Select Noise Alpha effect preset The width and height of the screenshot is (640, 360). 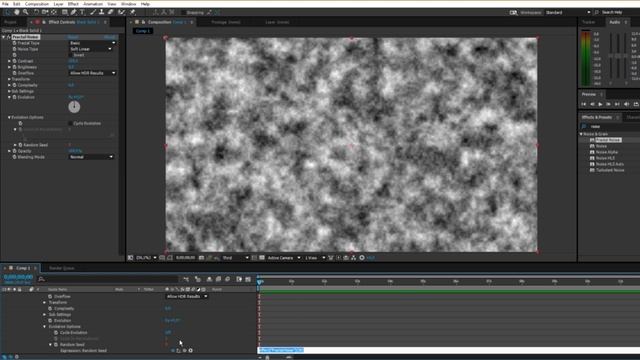pyautogui.click(x=607, y=152)
